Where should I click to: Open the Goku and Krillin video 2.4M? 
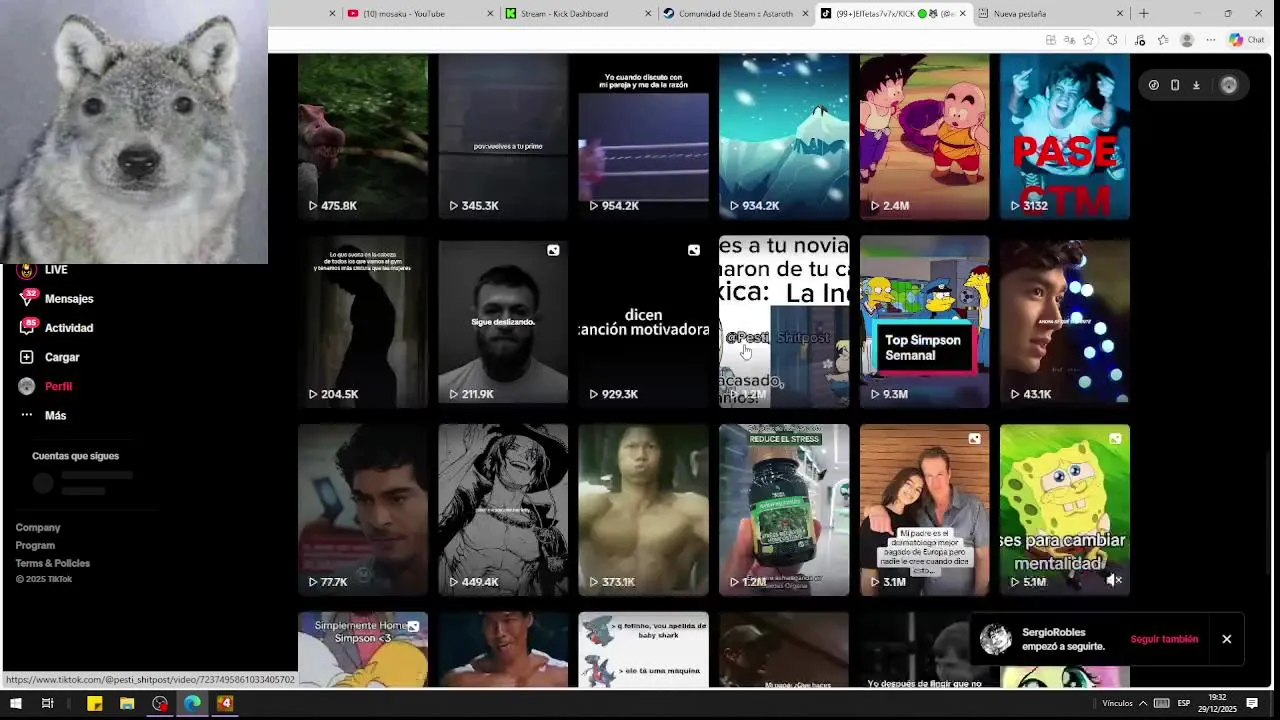(924, 137)
